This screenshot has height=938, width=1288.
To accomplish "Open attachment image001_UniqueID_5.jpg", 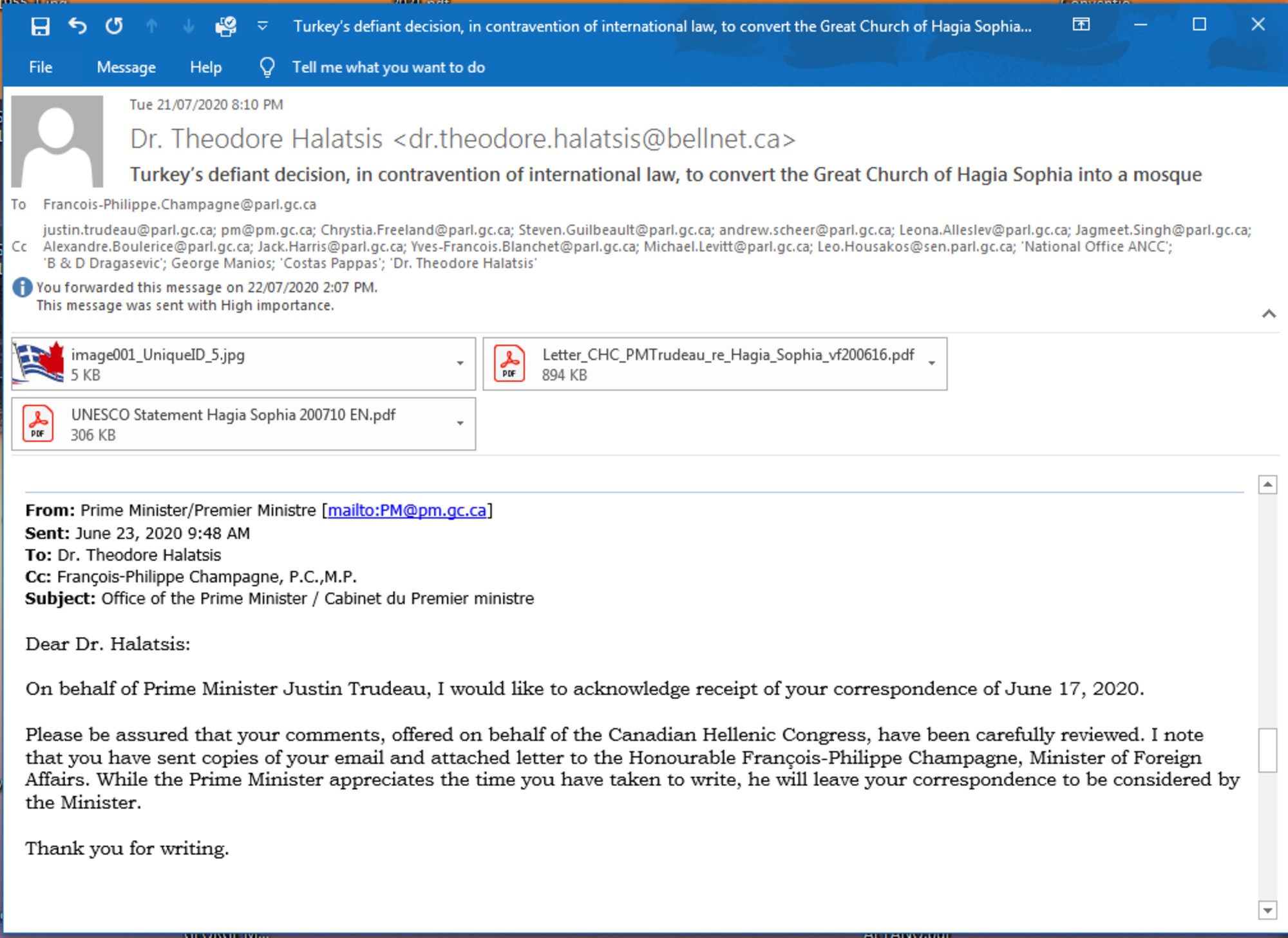I will [x=243, y=364].
